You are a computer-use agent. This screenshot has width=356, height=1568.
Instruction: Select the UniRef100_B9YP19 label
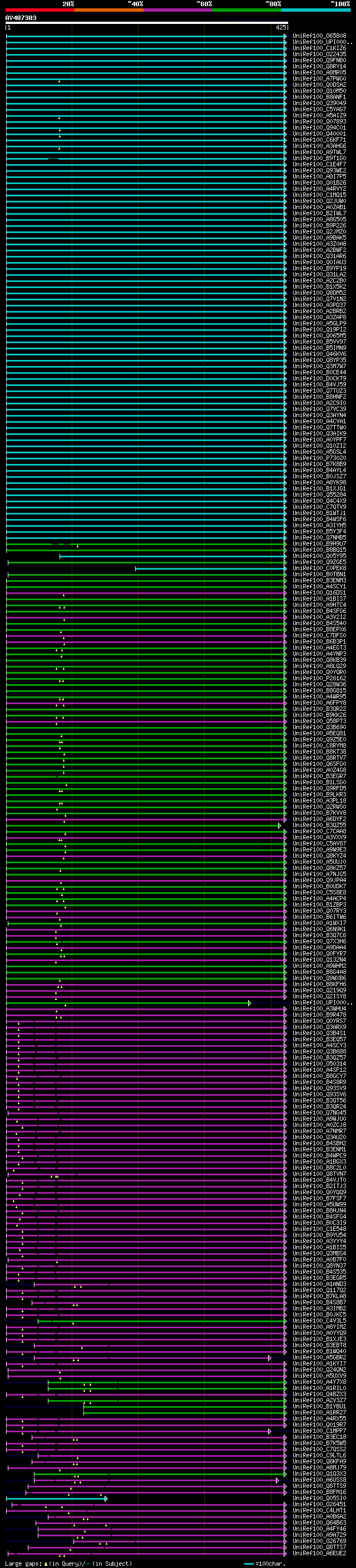coord(319,269)
